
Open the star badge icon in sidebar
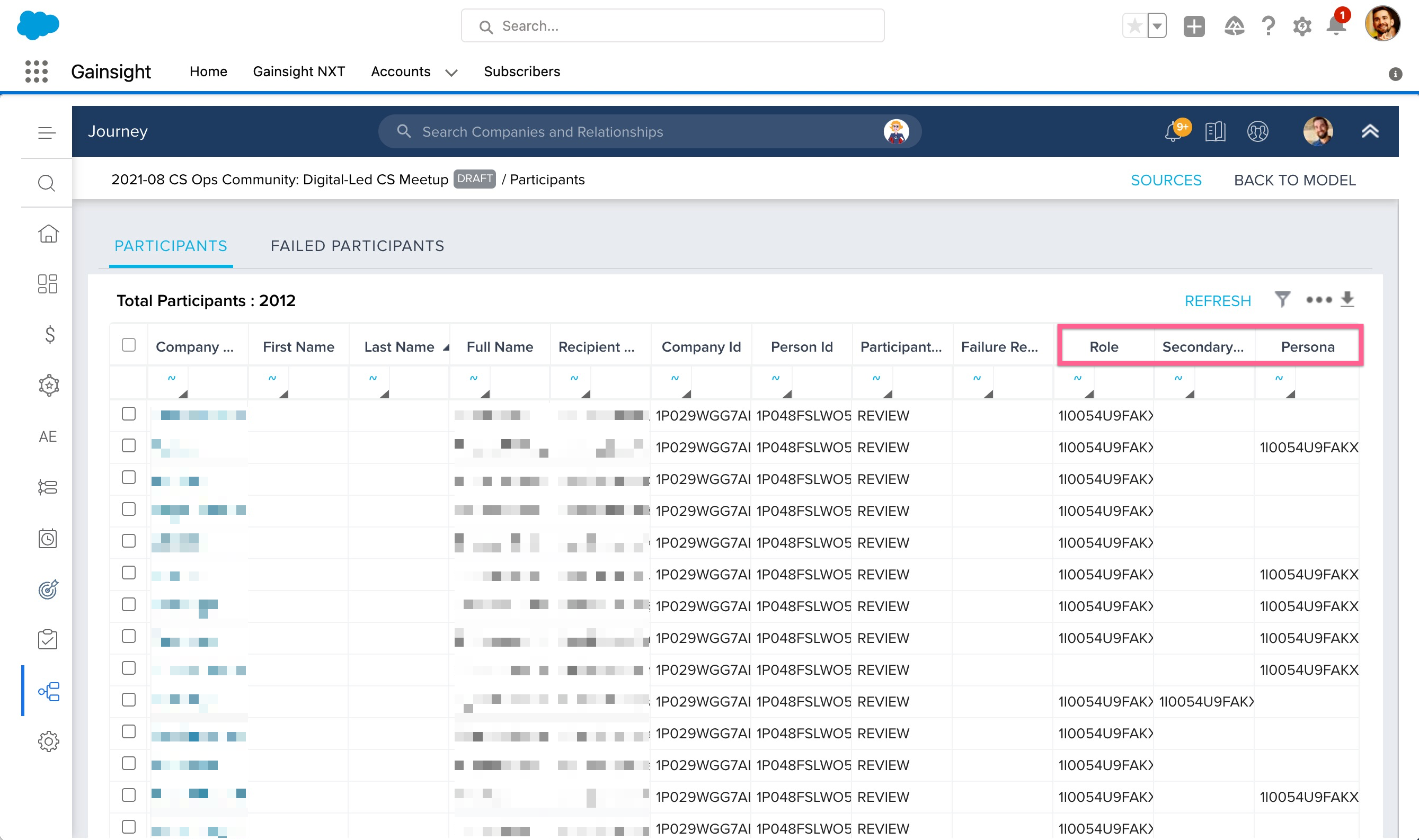click(49, 386)
